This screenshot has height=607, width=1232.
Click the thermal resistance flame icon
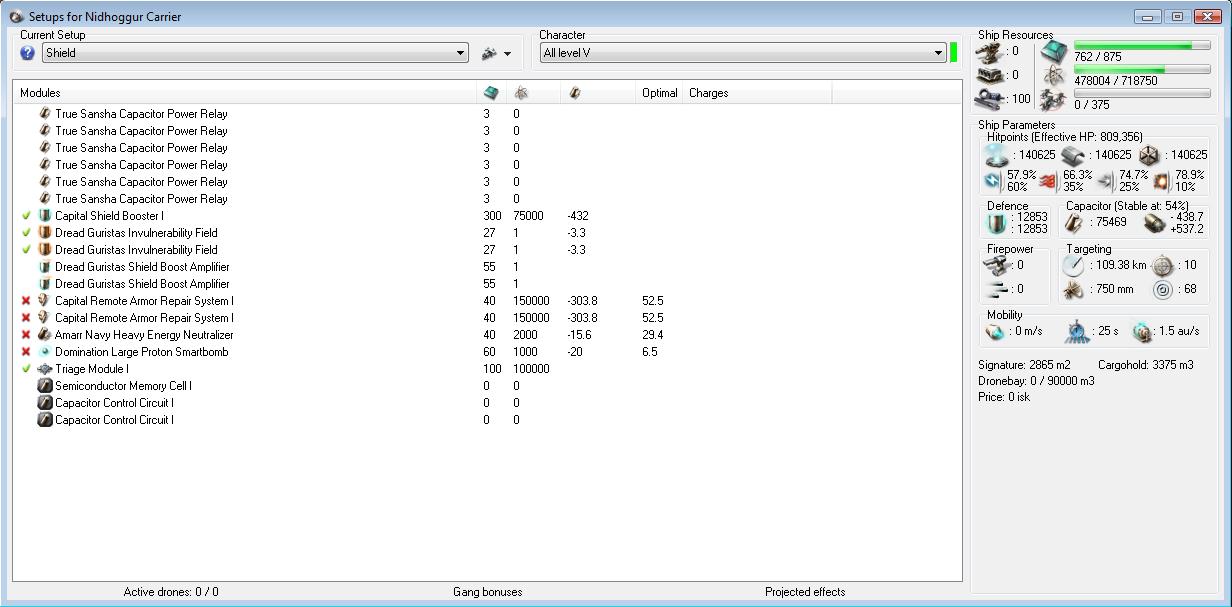(1049, 181)
